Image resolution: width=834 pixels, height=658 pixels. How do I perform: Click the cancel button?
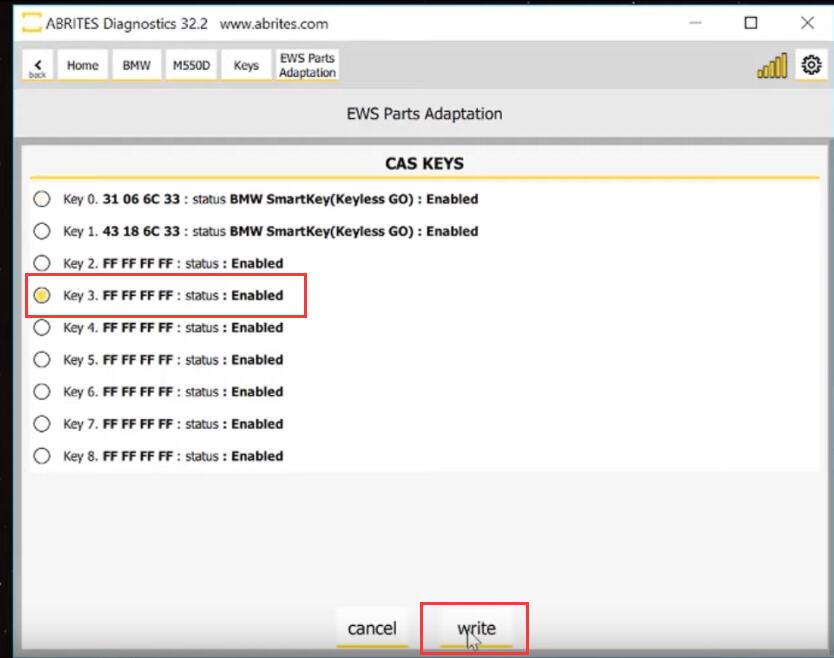[x=372, y=629]
